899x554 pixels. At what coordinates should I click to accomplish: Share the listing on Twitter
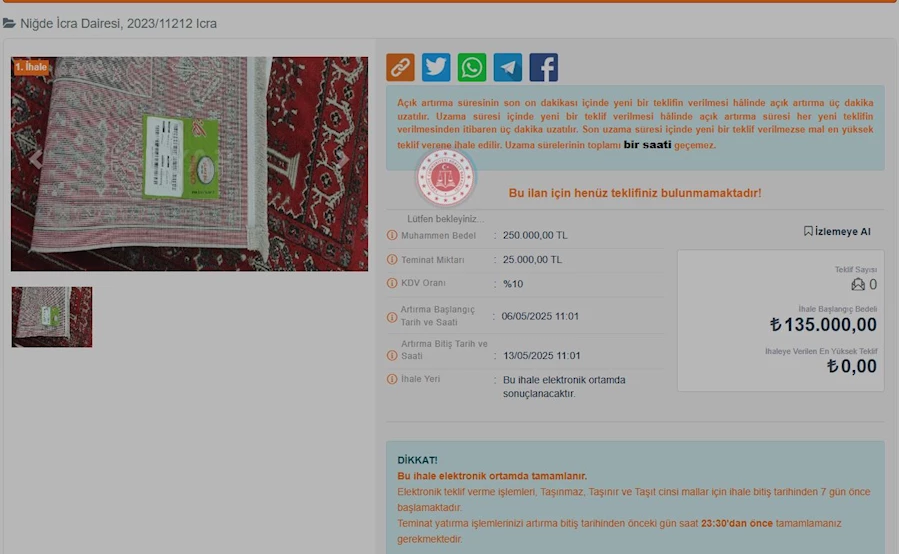[436, 67]
